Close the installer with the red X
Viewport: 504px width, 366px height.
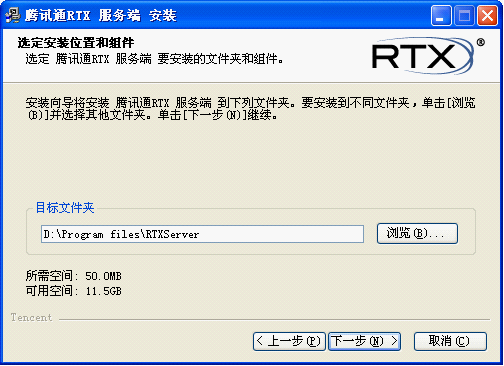coord(487,15)
